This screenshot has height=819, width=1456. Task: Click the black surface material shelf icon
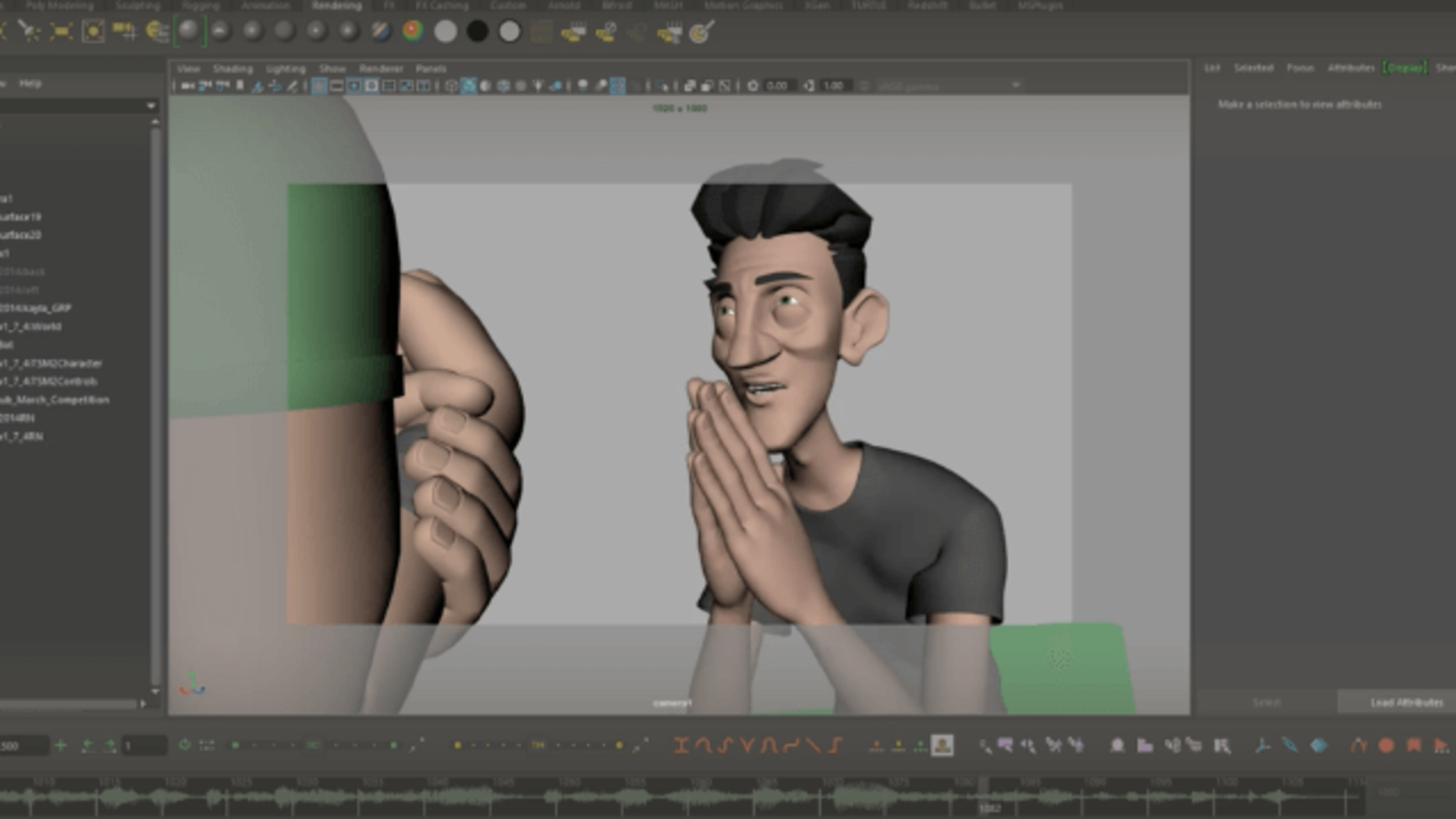click(477, 31)
